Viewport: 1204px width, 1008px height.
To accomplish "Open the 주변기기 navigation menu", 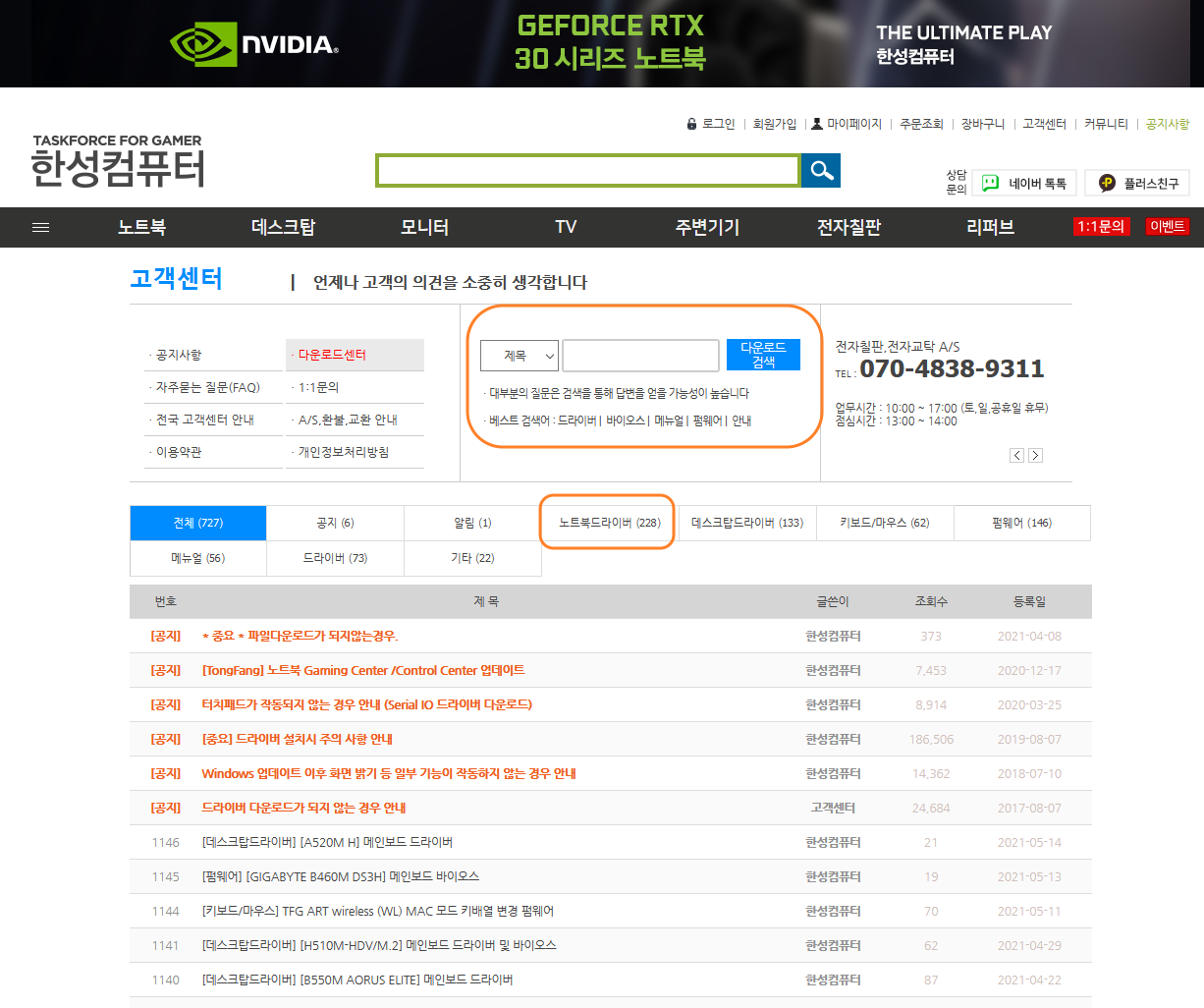I will click(707, 227).
